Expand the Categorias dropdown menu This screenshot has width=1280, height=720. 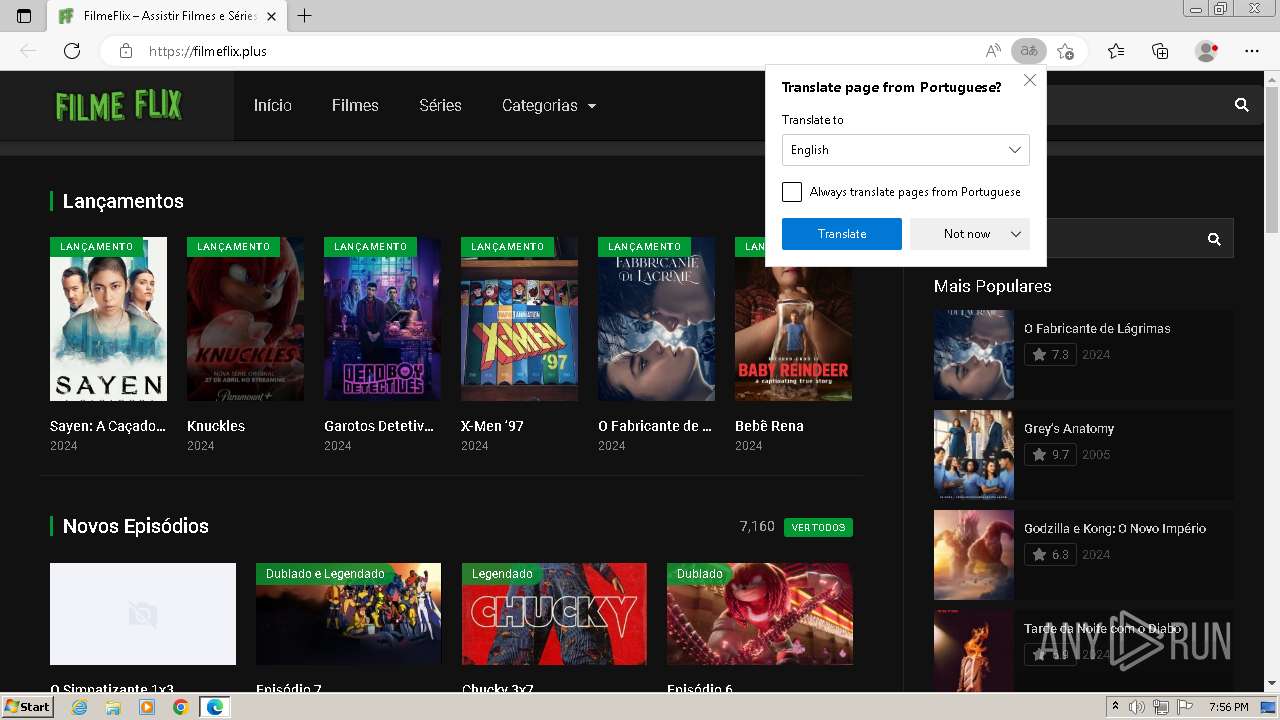[x=549, y=105]
